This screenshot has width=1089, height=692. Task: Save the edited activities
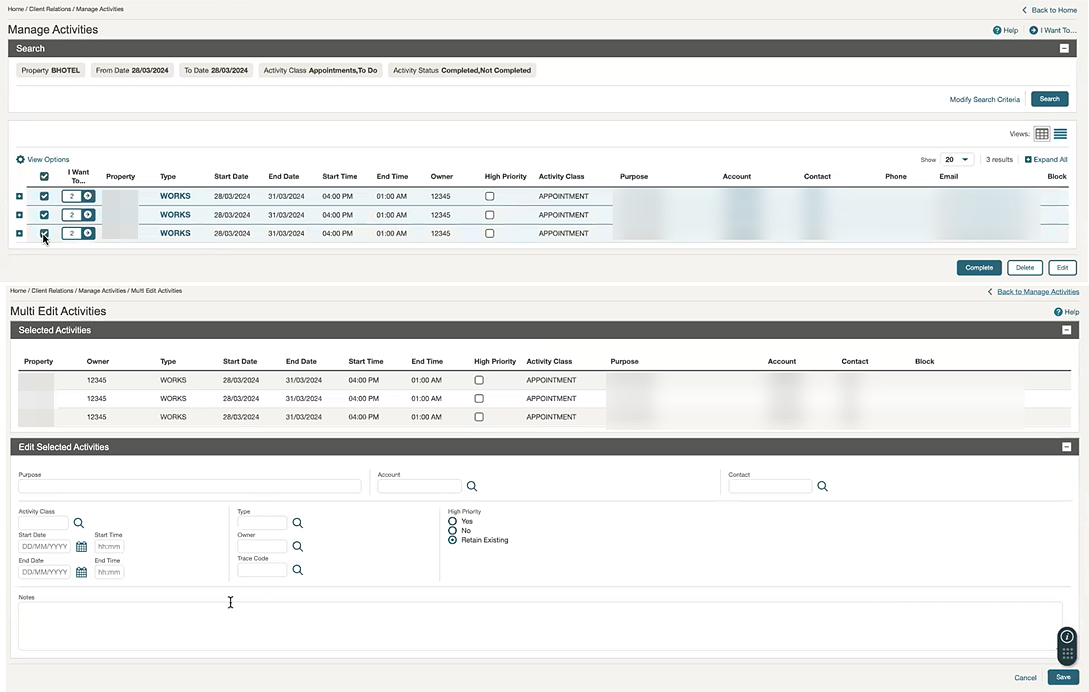[x=1062, y=677]
